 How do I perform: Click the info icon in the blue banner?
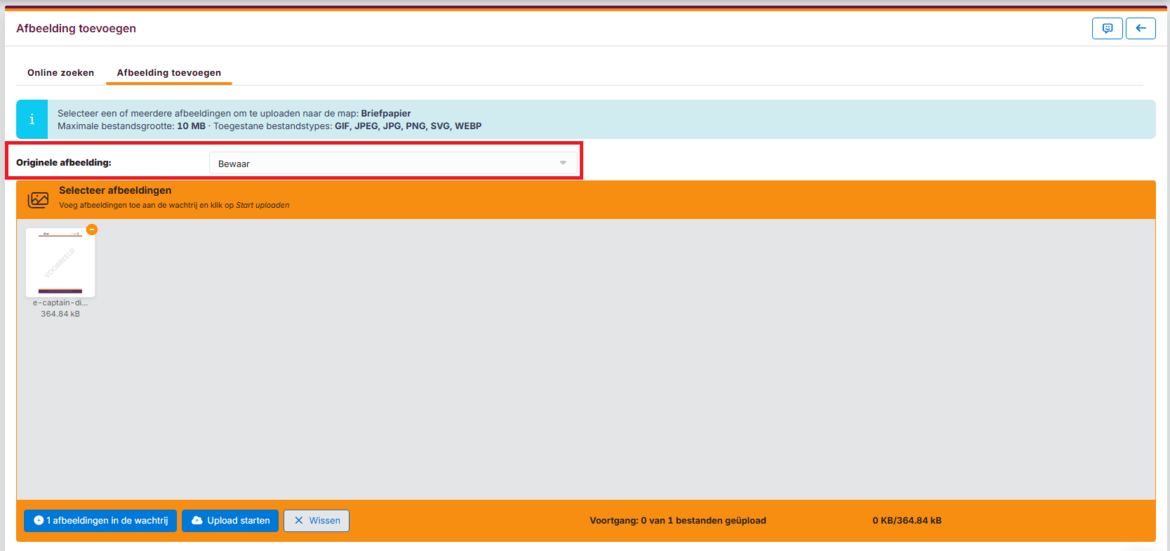[32, 119]
